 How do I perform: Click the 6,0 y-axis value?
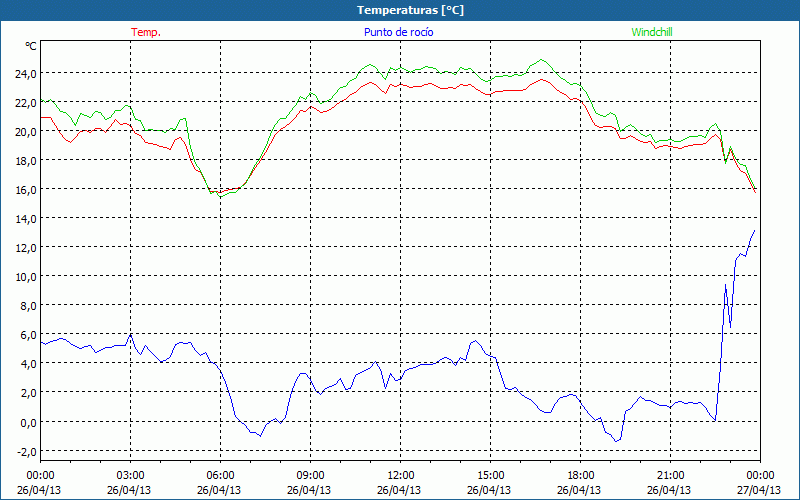point(28,335)
